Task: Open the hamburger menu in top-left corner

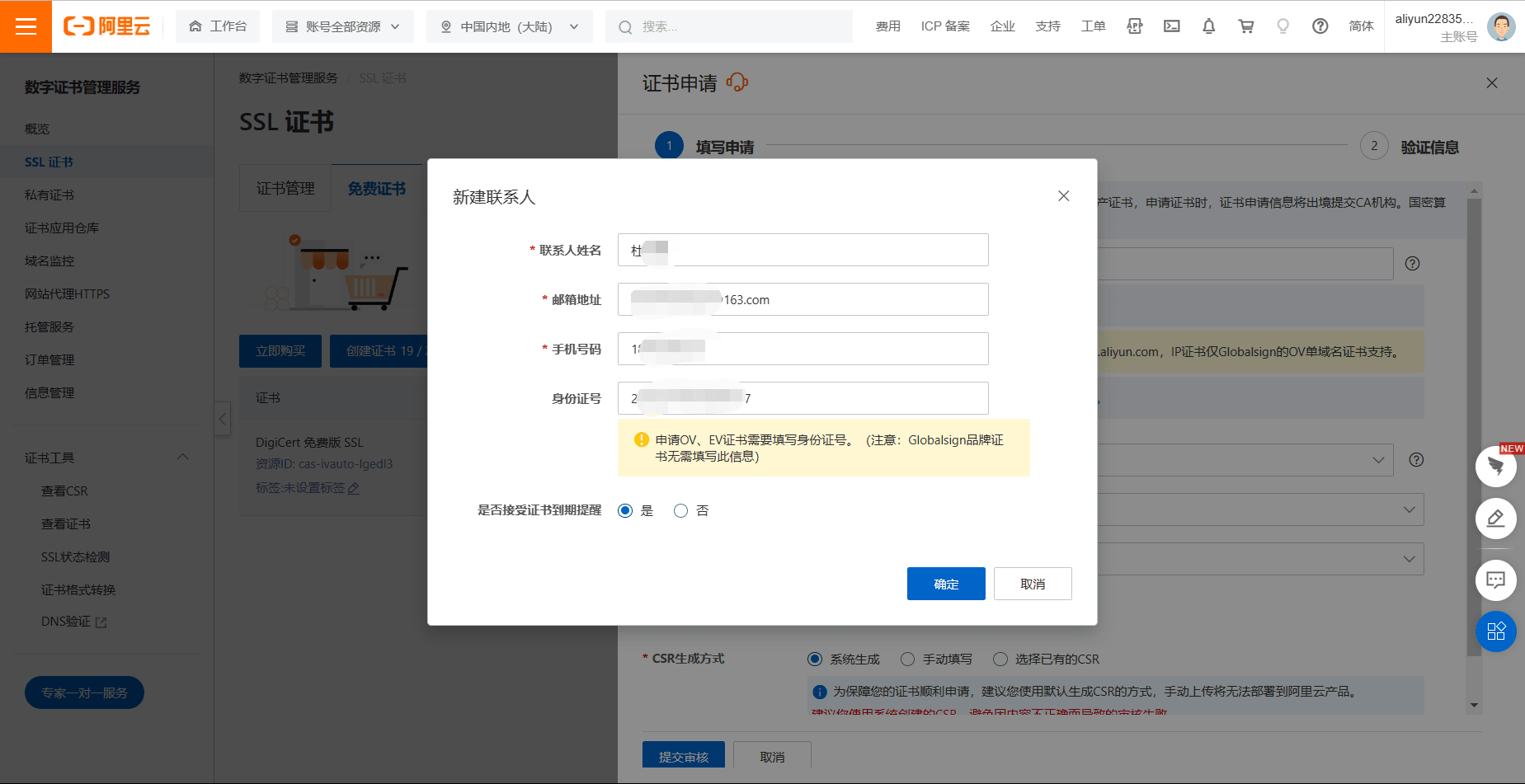Action: [26, 26]
